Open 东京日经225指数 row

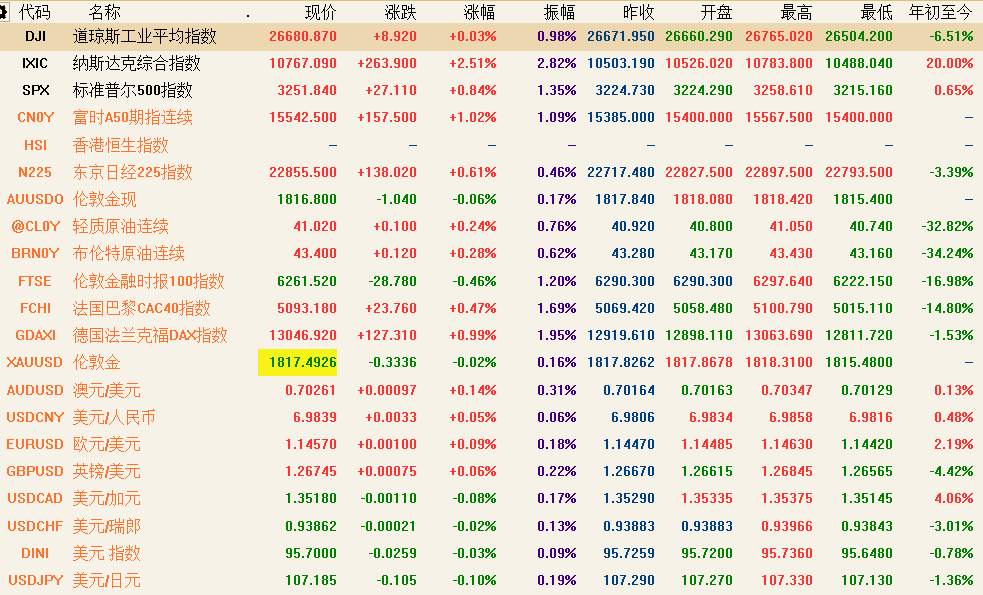pos(132,172)
